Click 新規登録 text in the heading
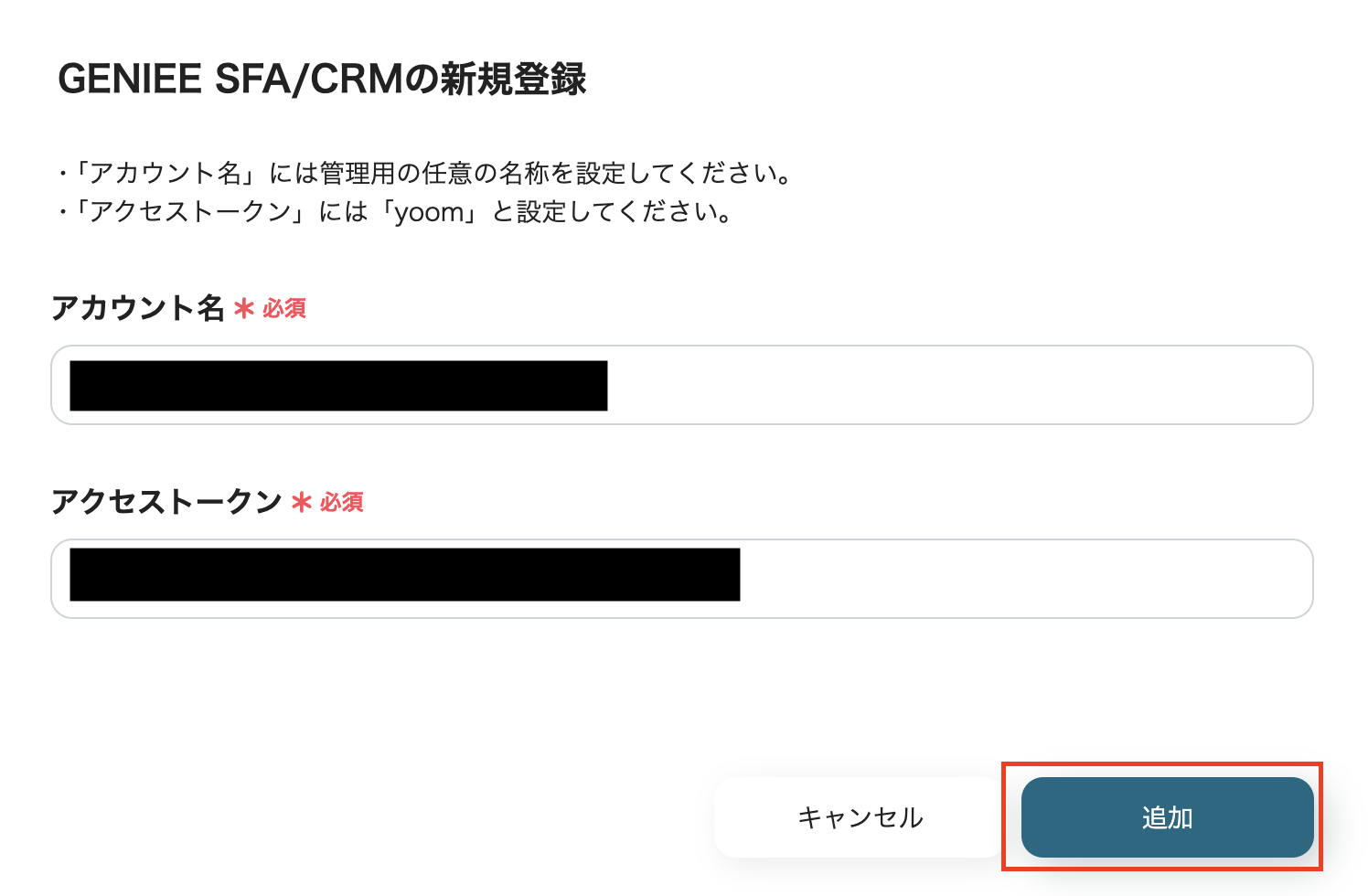This screenshot has width=1368, height=896. 513,80
